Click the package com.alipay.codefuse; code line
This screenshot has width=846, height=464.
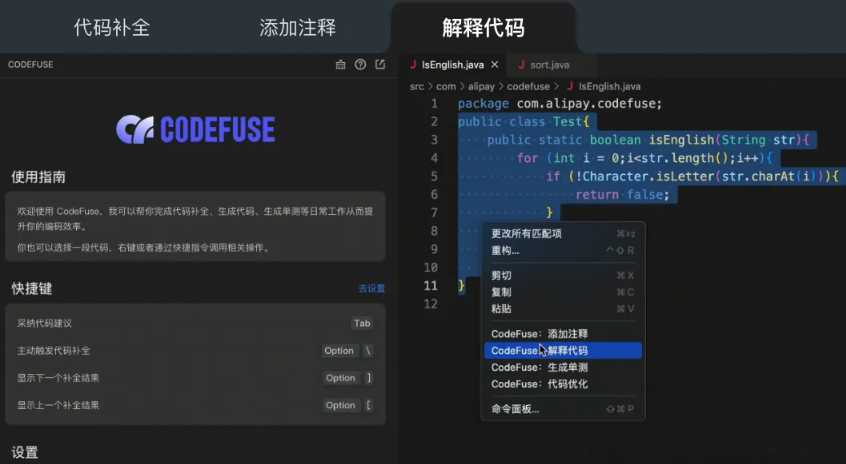tap(560, 104)
